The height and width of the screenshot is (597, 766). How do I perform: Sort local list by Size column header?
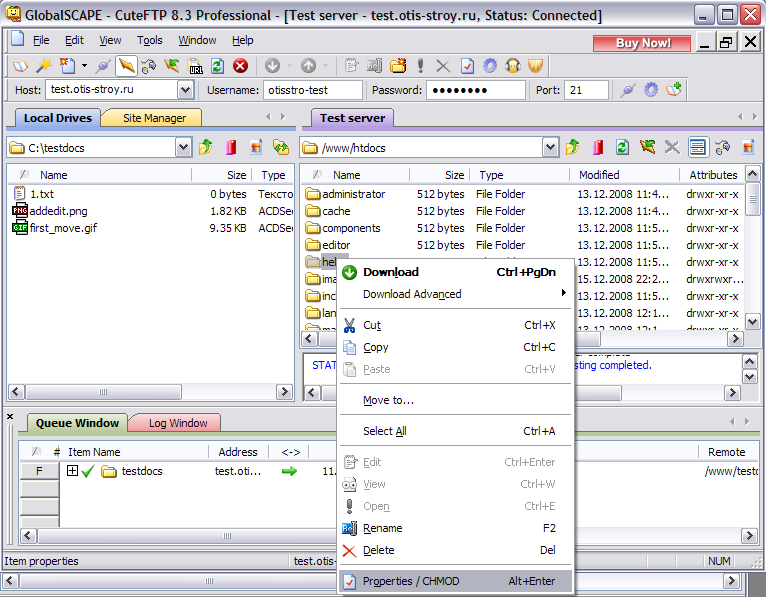[221, 175]
